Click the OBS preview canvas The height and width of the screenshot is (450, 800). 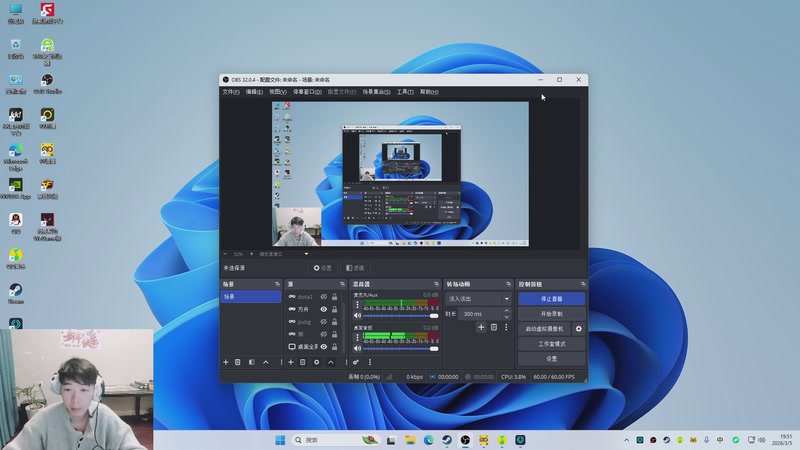[400, 174]
